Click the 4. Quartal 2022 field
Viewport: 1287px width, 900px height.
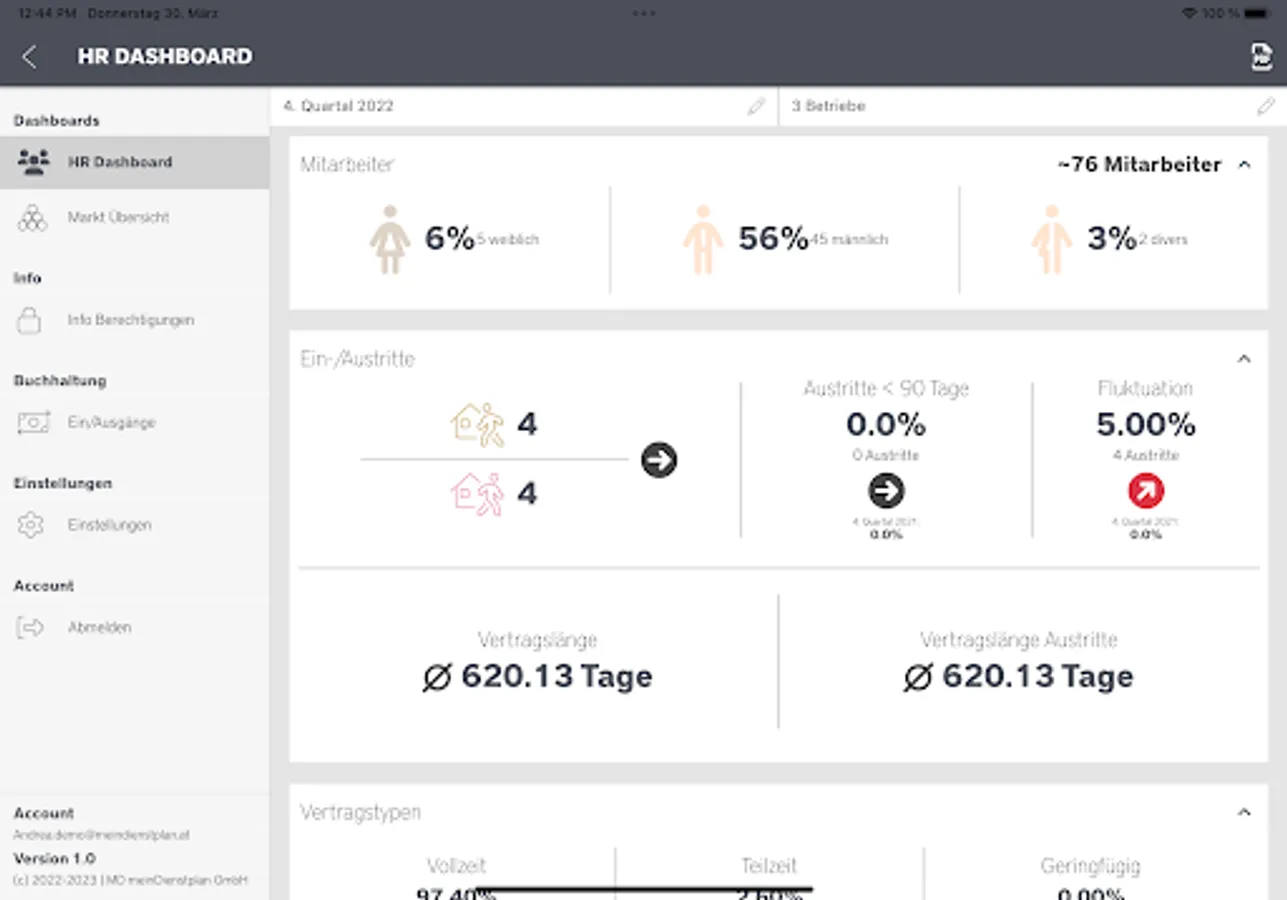click(524, 106)
